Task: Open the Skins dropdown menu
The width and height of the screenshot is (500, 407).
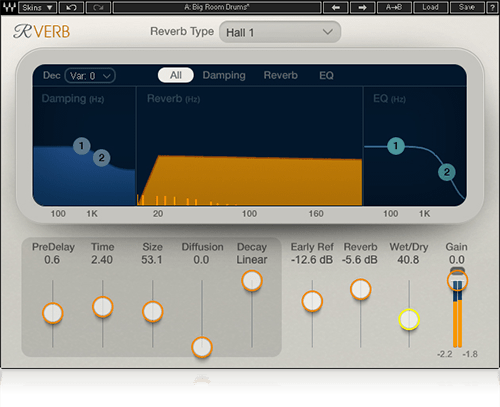Action: click(x=38, y=7)
